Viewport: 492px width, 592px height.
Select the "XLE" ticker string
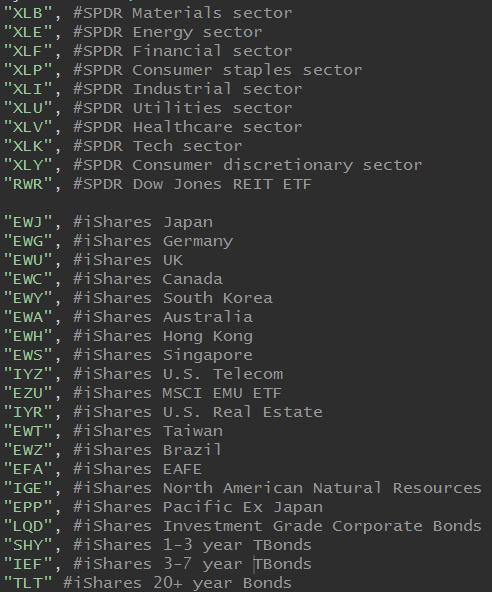(28, 32)
